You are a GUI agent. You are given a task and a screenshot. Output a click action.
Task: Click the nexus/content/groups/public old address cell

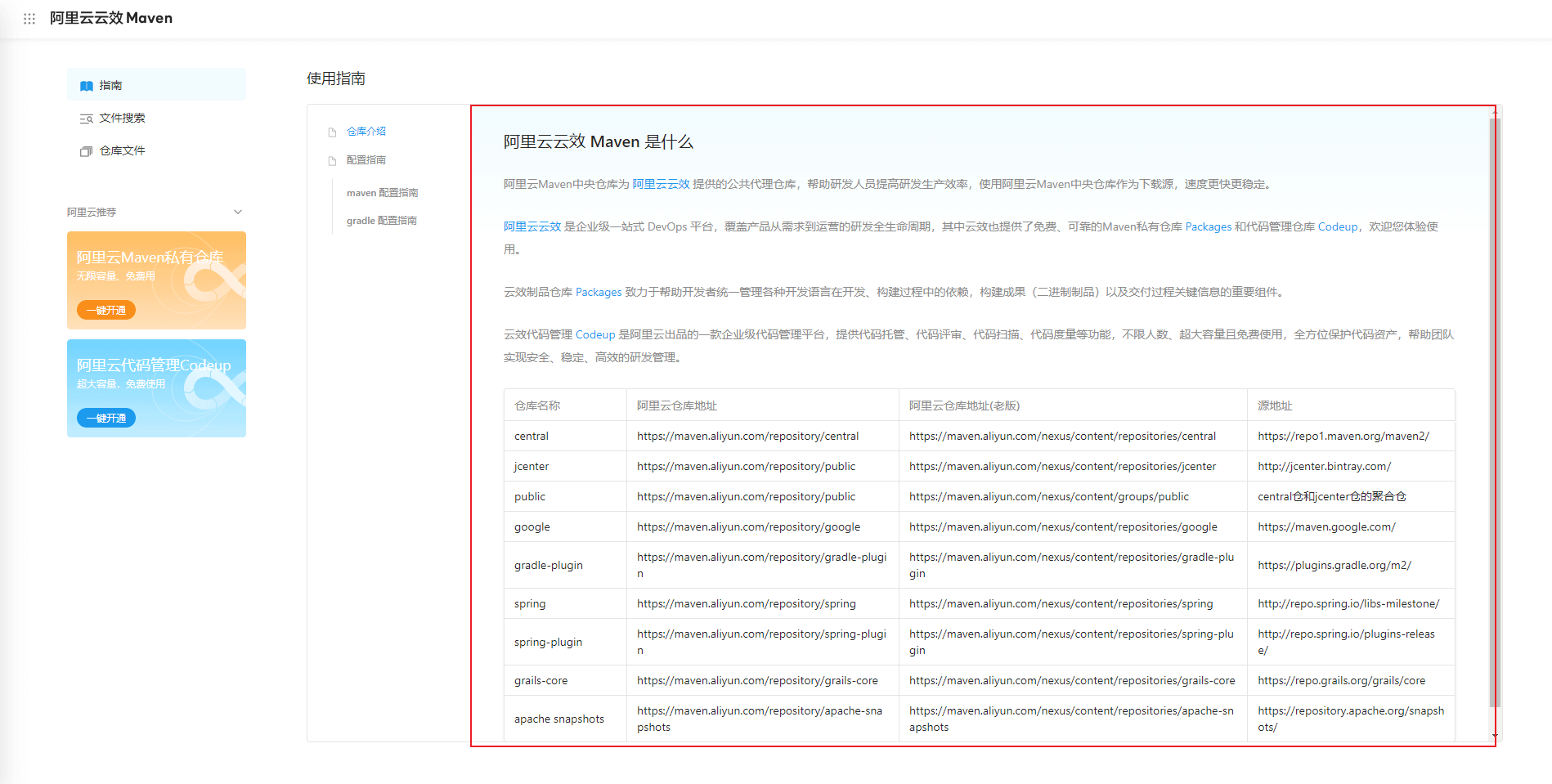click(1073, 496)
